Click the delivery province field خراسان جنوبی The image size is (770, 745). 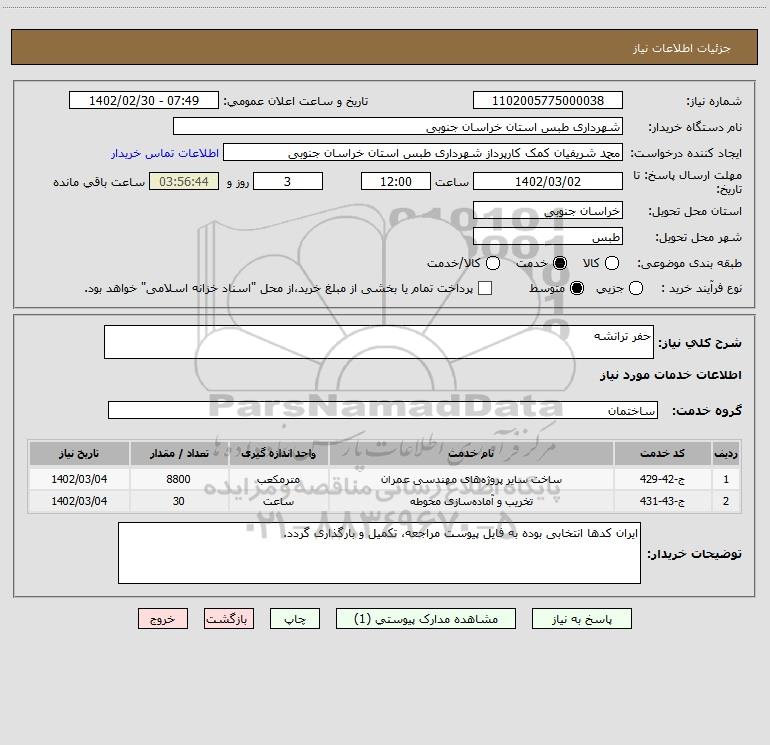548,210
